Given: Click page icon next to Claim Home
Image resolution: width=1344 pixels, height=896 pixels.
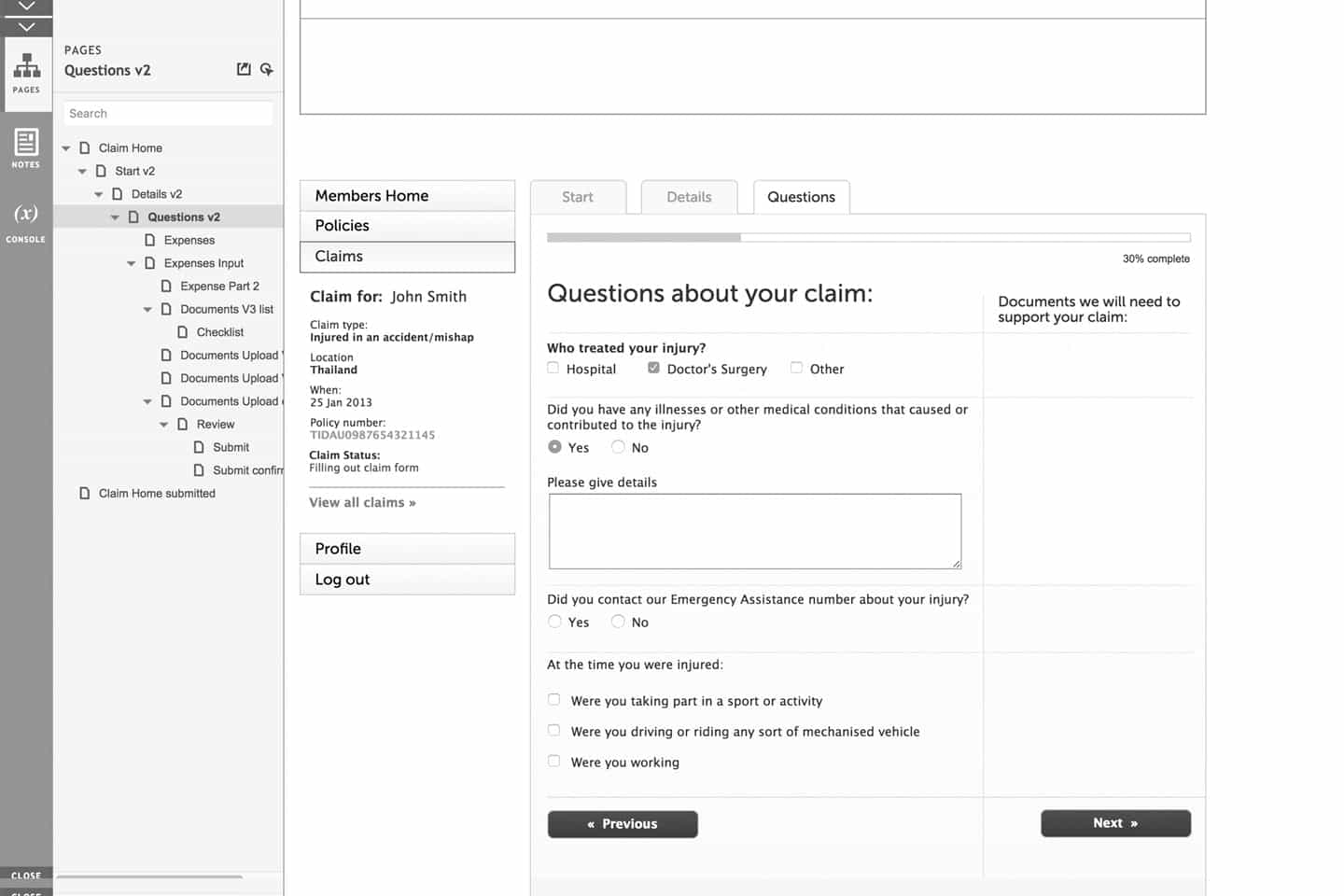Looking at the screenshot, I should pos(85,147).
